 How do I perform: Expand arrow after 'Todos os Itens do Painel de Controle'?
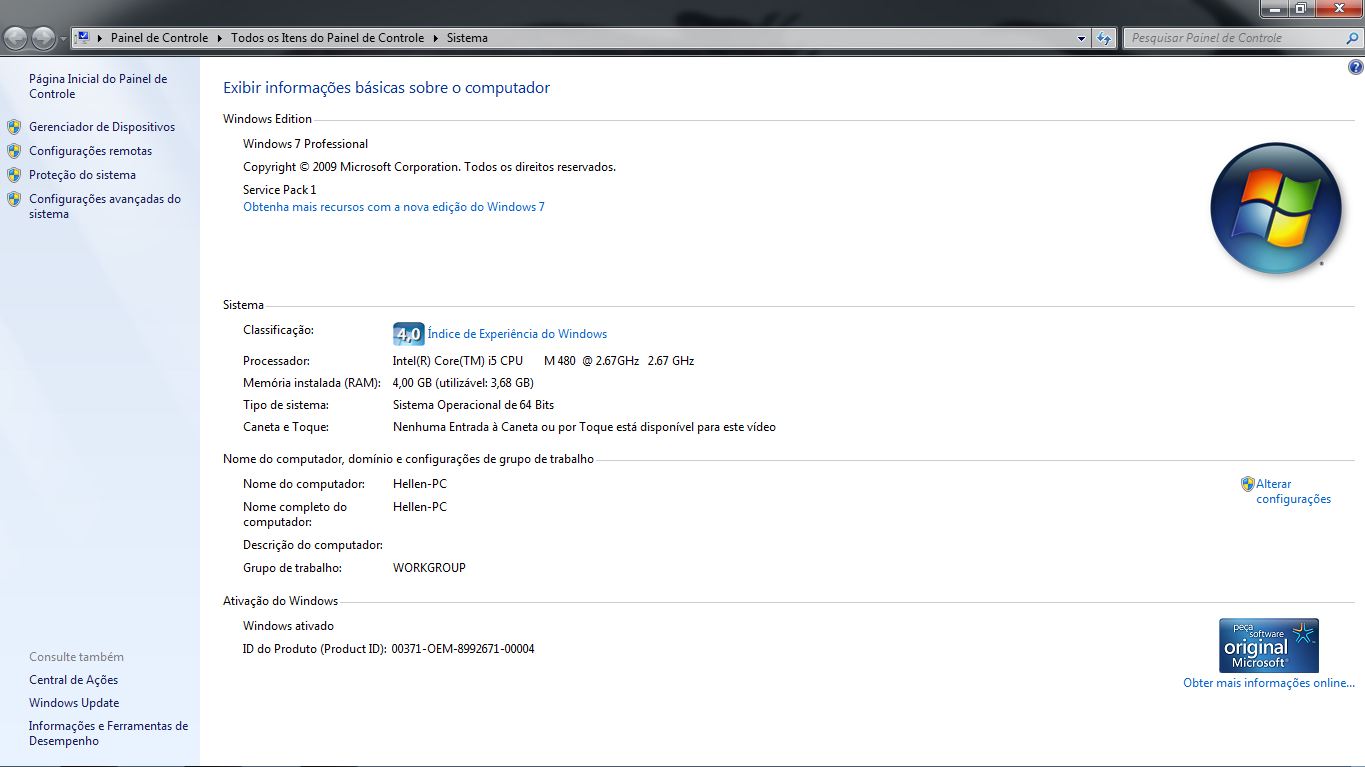[x=435, y=38]
